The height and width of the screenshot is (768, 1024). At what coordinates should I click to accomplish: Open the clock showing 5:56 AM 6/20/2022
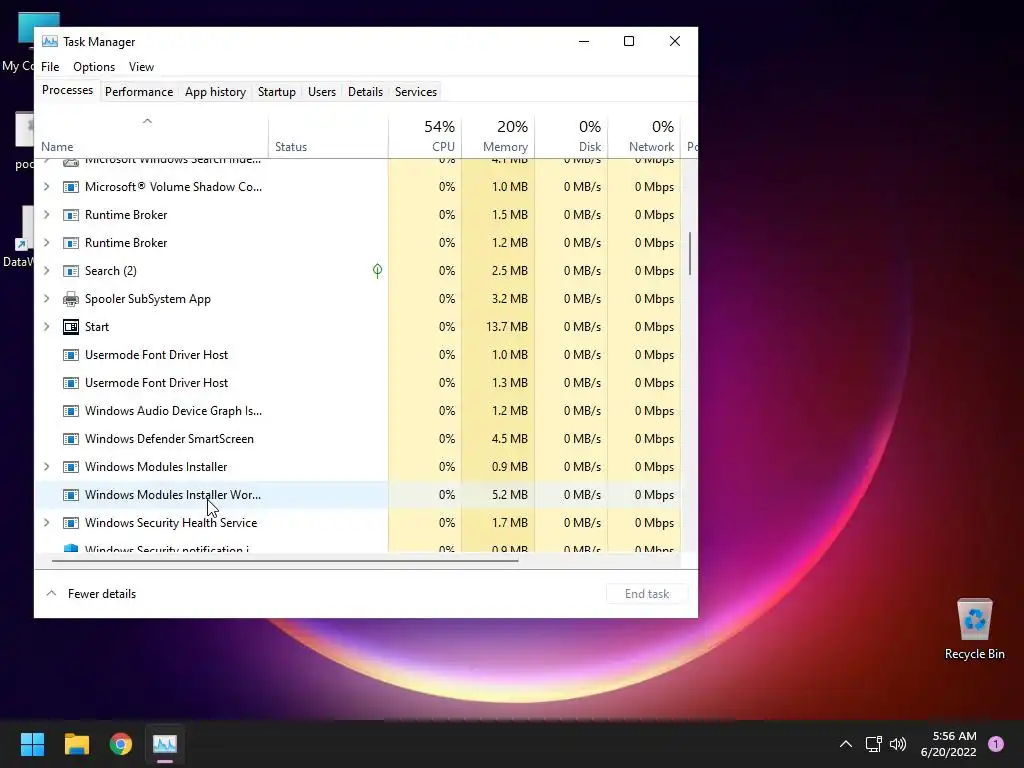click(x=949, y=744)
